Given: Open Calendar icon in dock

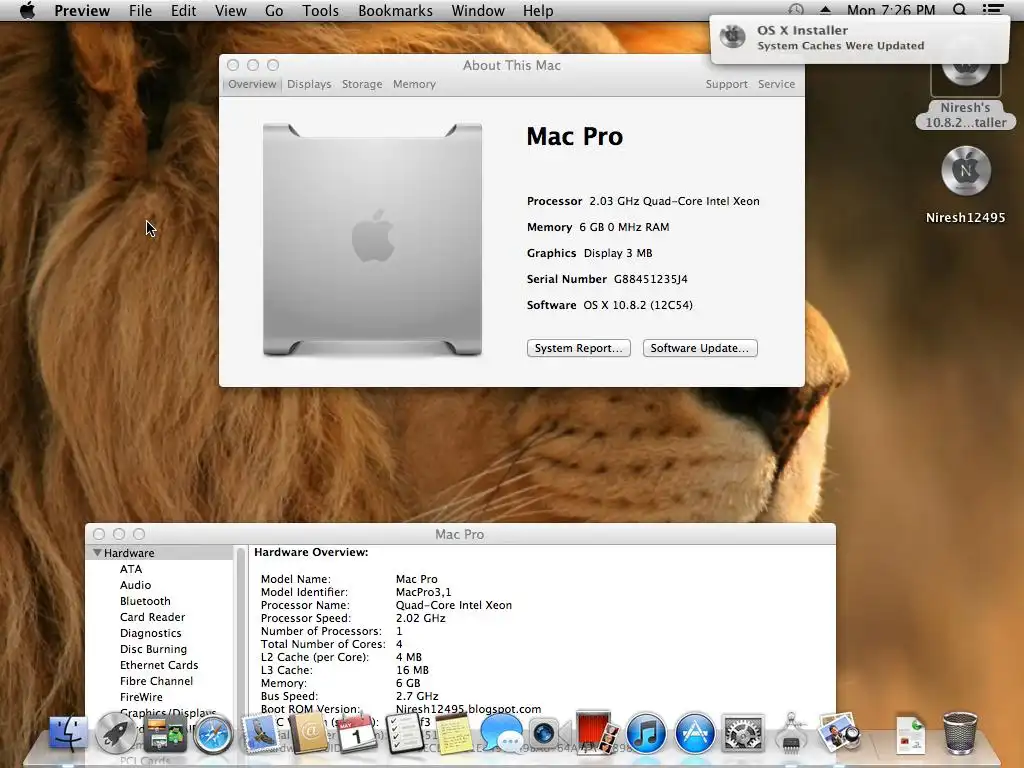Looking at the screenshot, I should click(356, 733).
